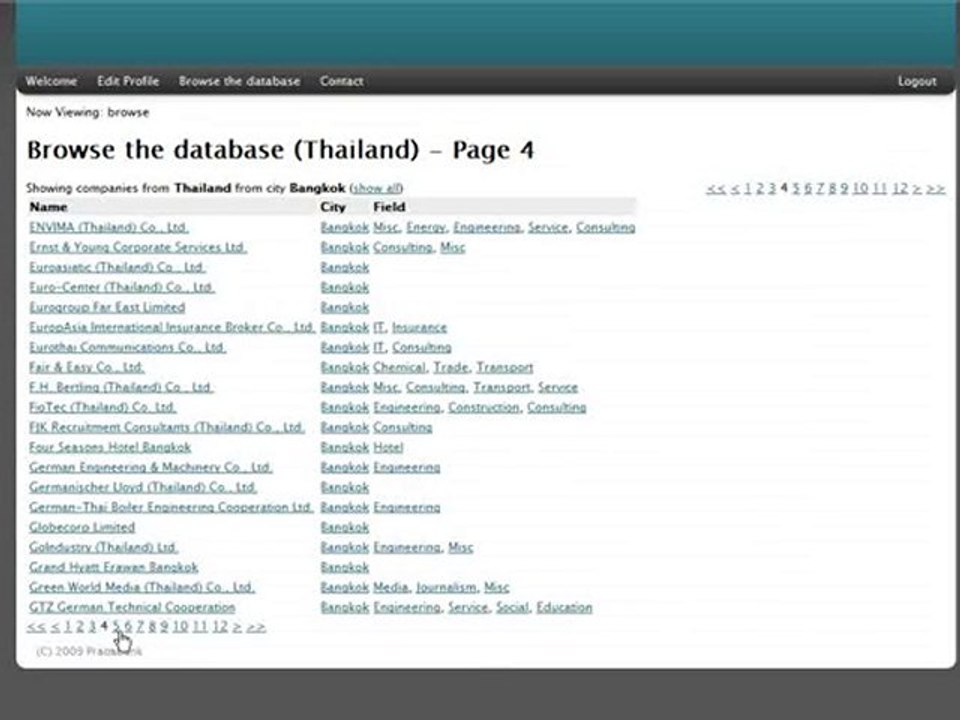Open the Contact page from the navigation
960x720 pixels.
click(x=342, y=81)
